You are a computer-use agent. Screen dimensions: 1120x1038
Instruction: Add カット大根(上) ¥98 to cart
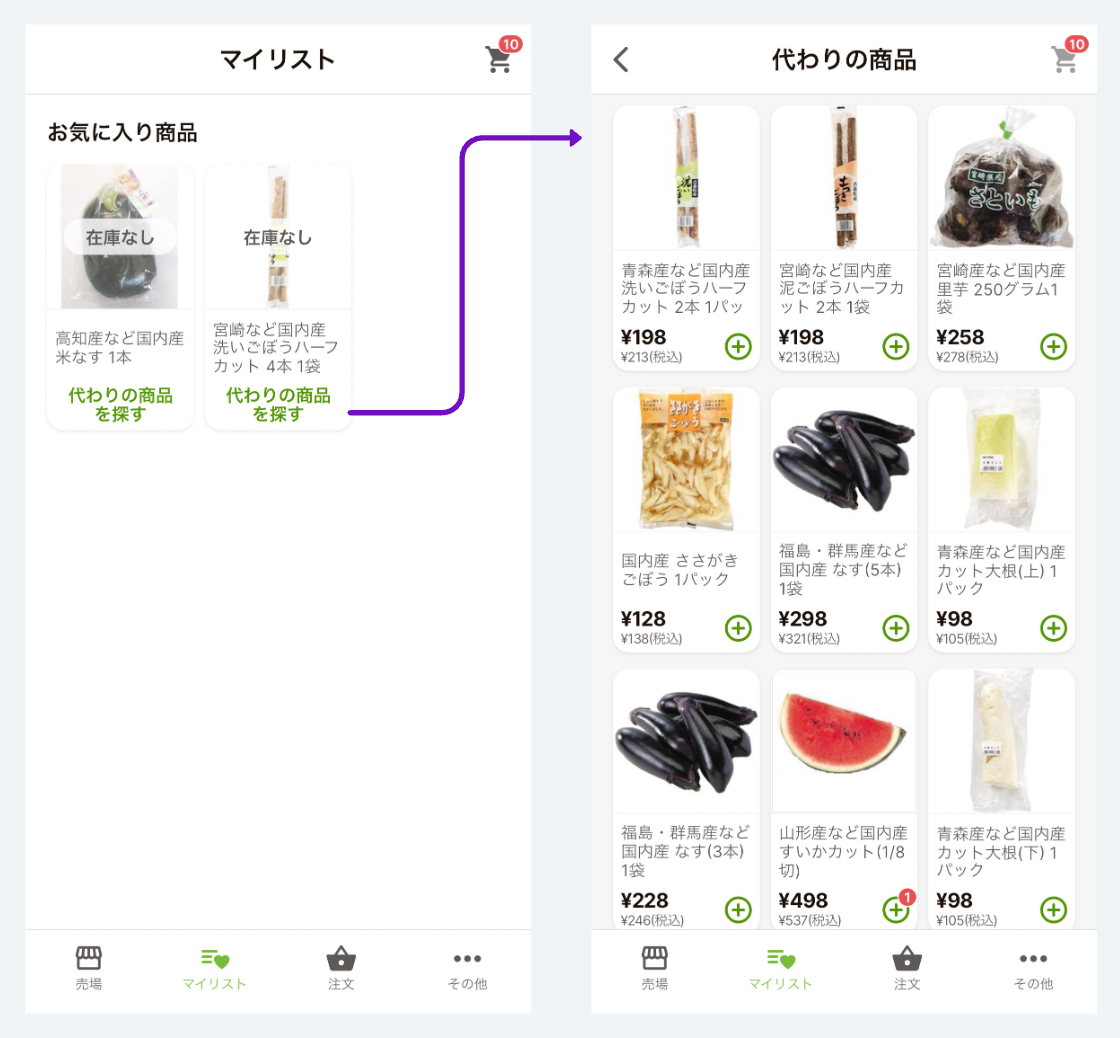point(1054,628)
